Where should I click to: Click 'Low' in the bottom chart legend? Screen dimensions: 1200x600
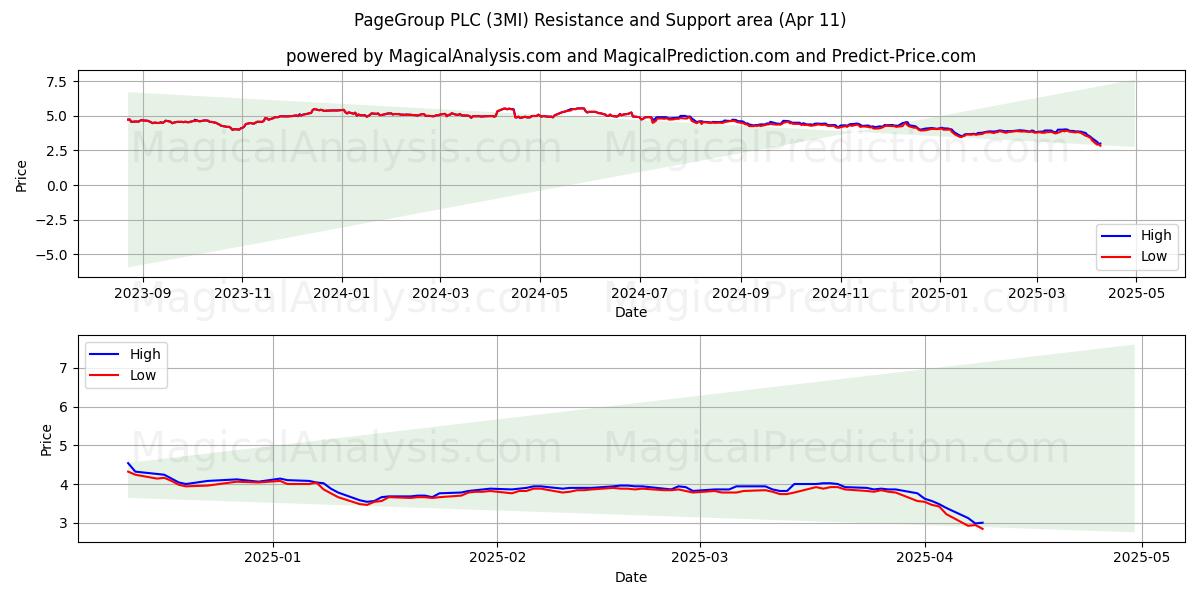(x=143, y=375)
